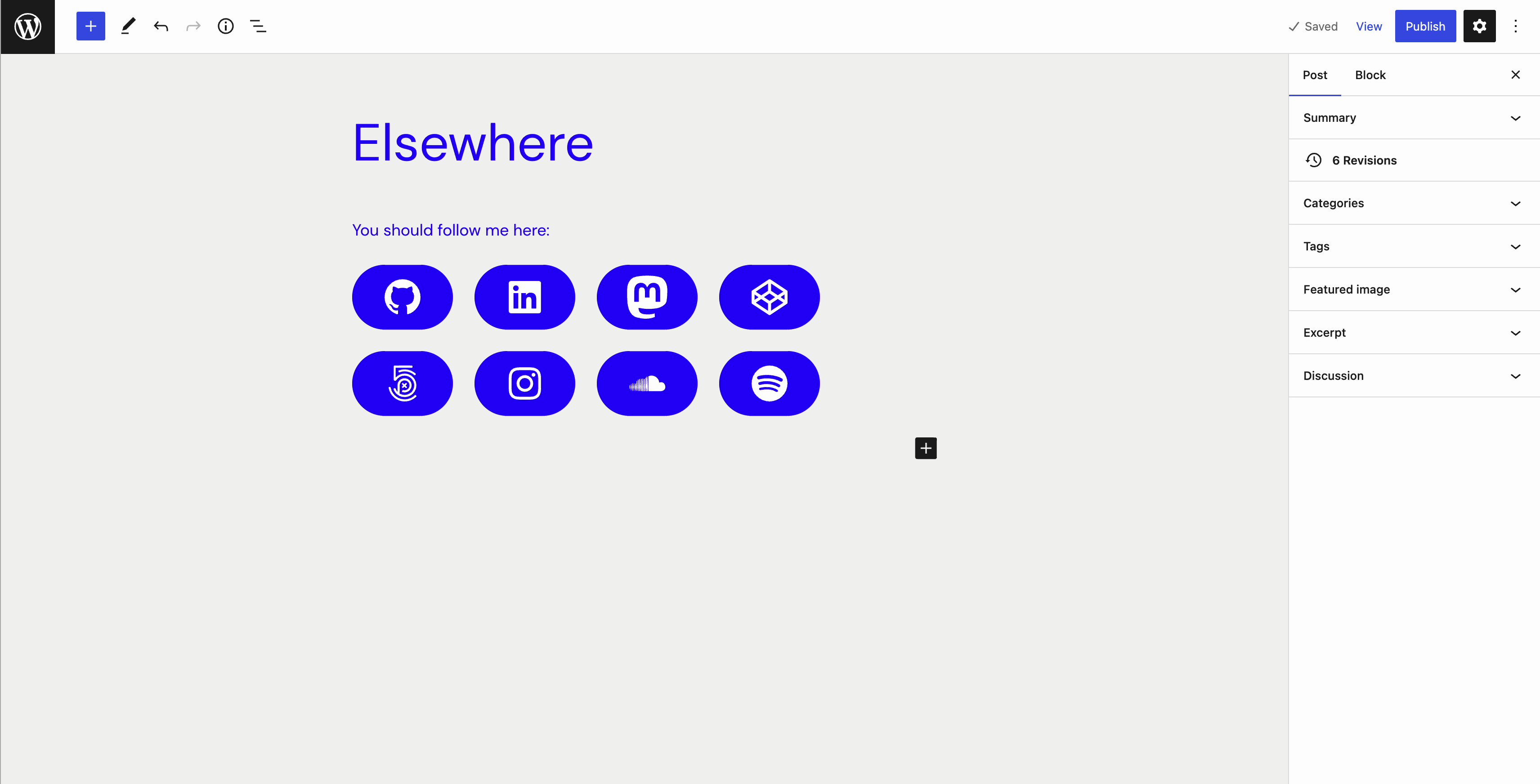The width and height of the screenshot is (1540, 784).
Task: View the post on frontend
Action: pyautogui.click(x=1368, y=26)
